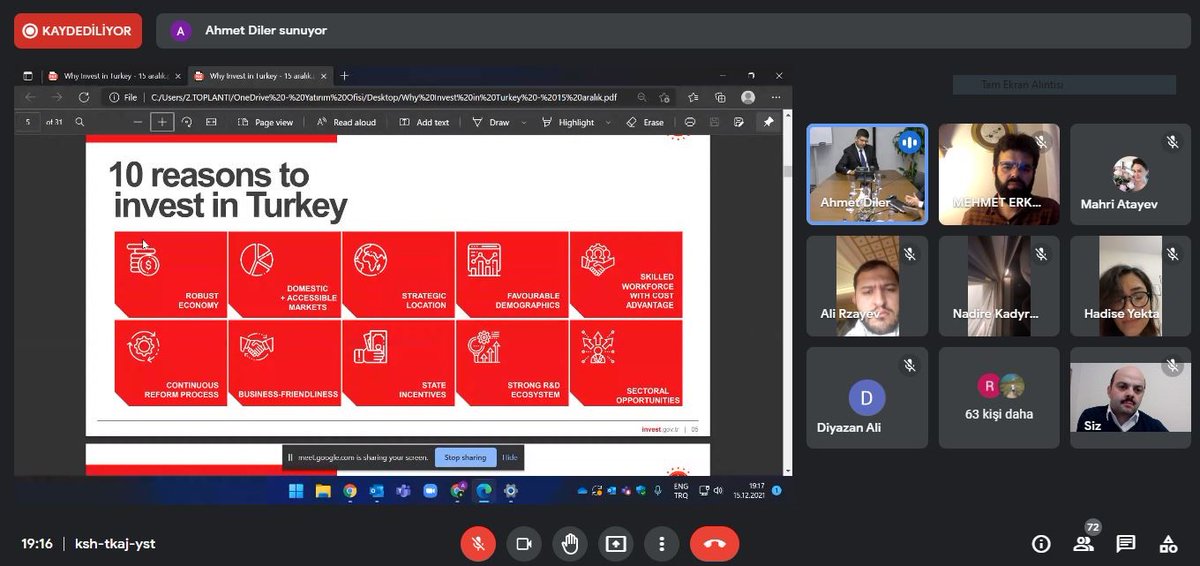This screenshot has height=566, width=1200.
Task: Click the KAYDEDİLİYOR recording indicator
Action: pos(78,31)
